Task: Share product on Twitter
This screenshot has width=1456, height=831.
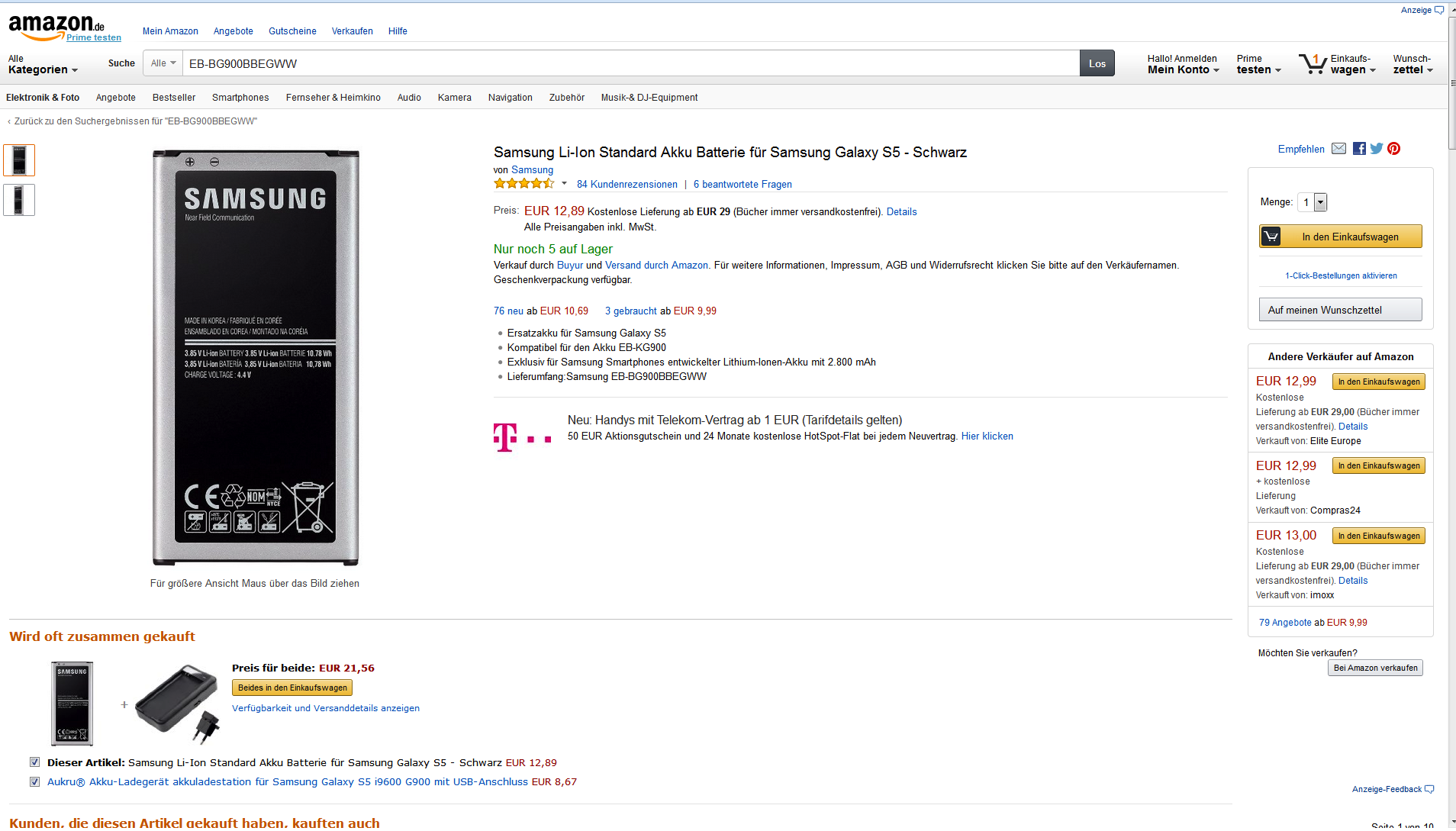Action: pos(1377,149)
